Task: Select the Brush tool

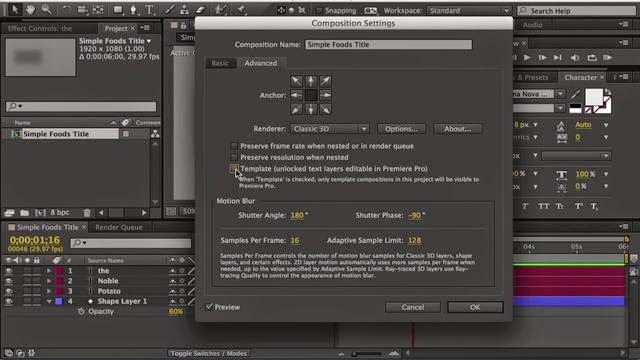Action: point(169,9)
